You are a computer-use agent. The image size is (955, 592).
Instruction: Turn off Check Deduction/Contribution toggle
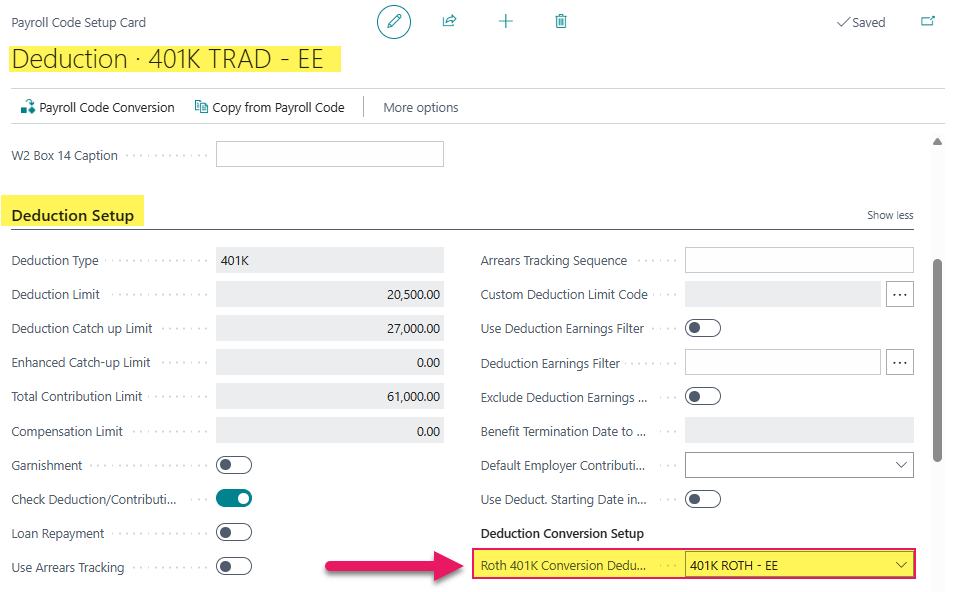pyautogui.click(x=234, y=498)
